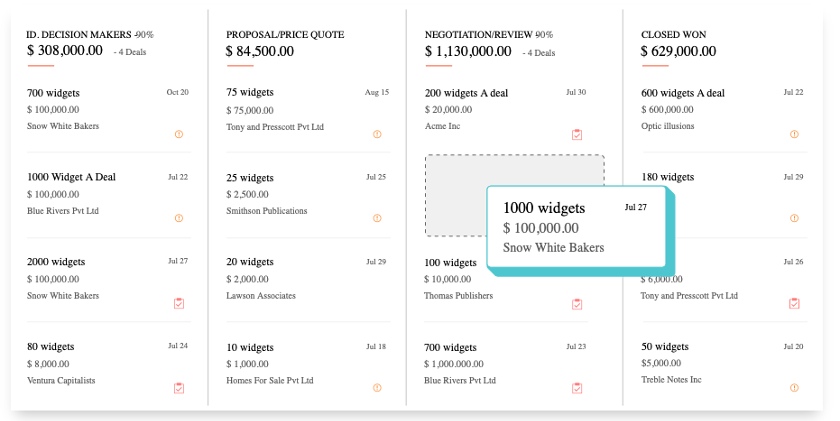Click warning icon on 25 widgets Smithson Publications deal
The height and width of the screenshot is (421, 840).
[x=377, y=218]
